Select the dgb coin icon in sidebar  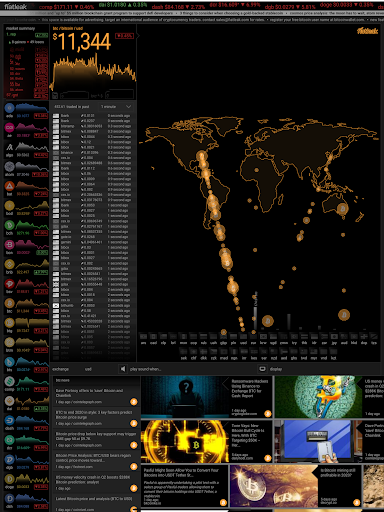(9, 460)
